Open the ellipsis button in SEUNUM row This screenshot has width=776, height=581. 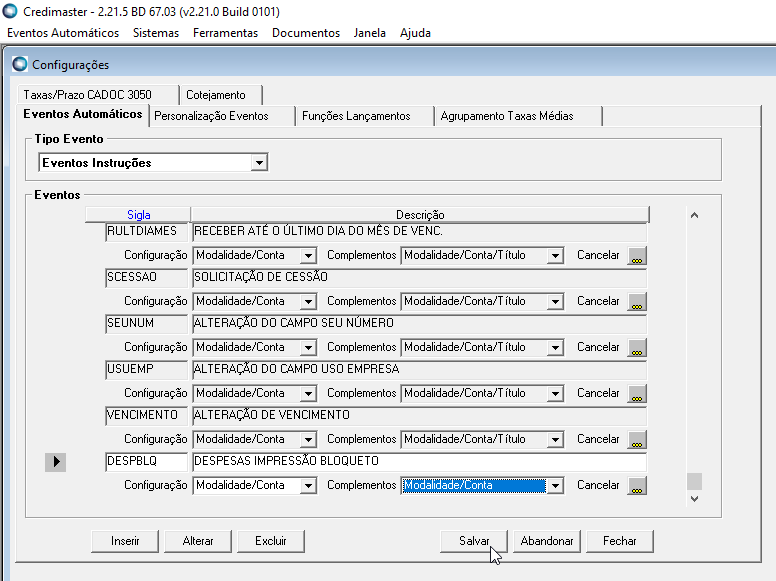point(637,347)
